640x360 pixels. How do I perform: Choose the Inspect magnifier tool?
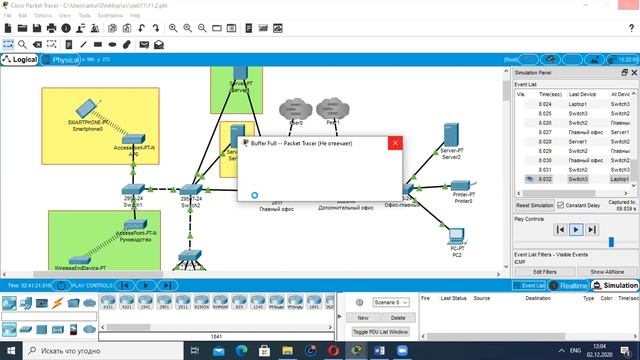22,44
